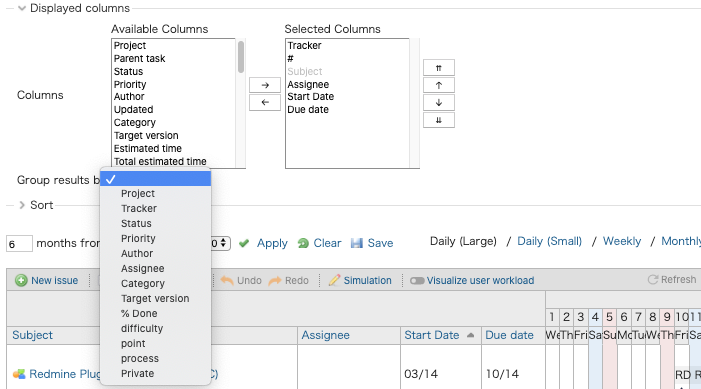This screenshot has width=701, height=389.
Task: Move column down one position
Action: [x=439, y=103]
